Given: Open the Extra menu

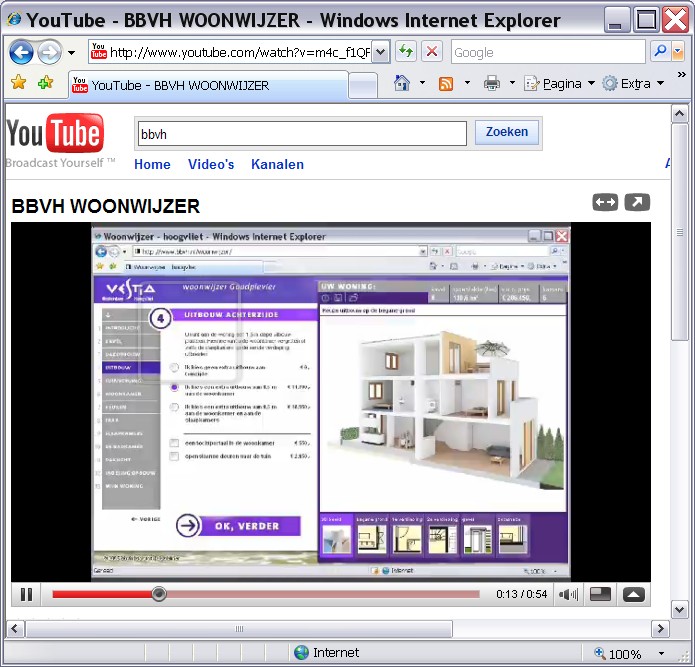Looking at the screenshot, I should click(633, 83).
